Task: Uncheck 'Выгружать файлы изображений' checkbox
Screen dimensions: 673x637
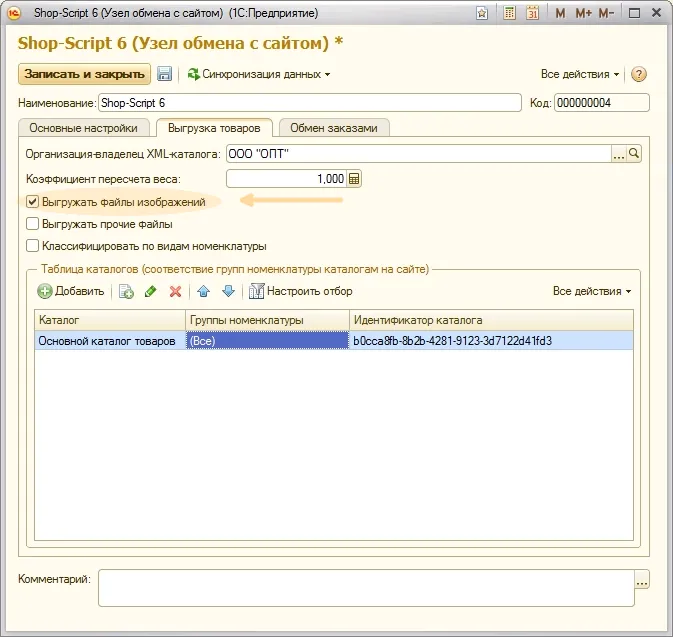Action: pos(33,202)
